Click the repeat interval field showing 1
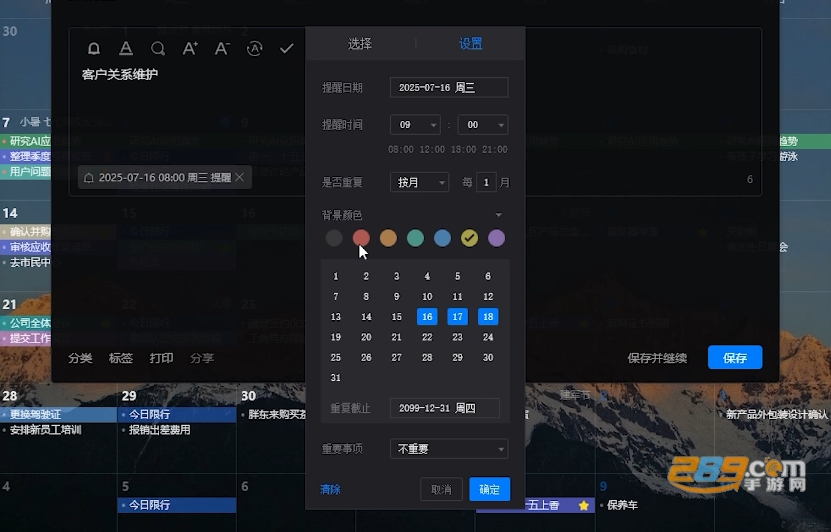 [486, 182]
